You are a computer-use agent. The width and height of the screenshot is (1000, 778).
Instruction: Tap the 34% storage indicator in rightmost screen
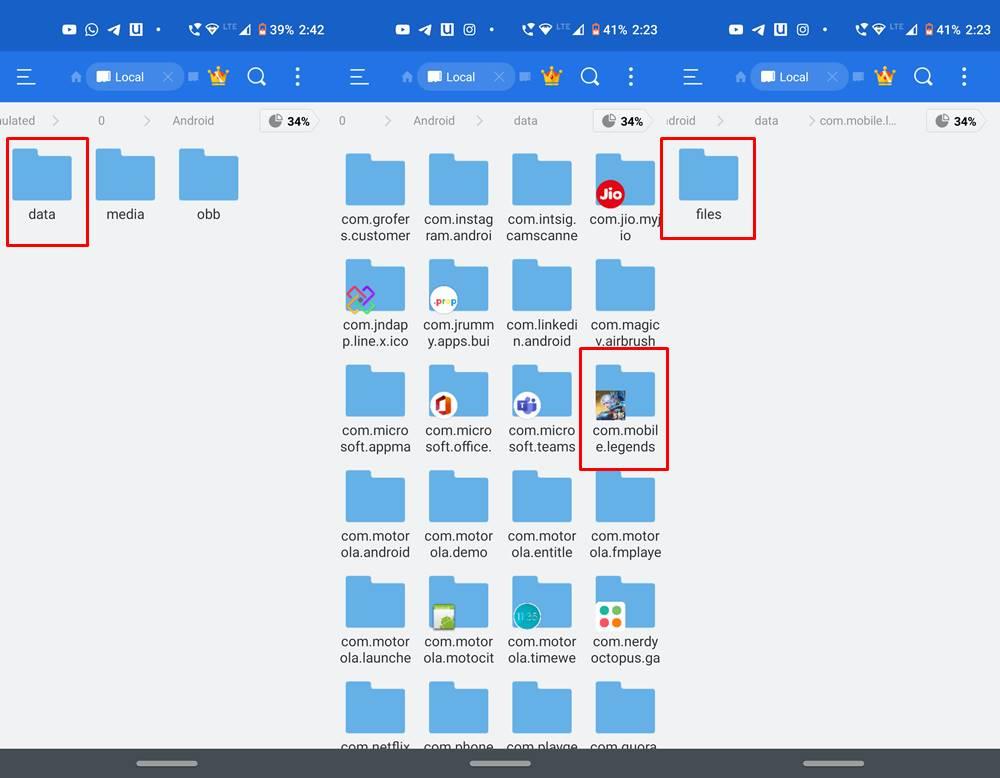click(x=954, y=121)
